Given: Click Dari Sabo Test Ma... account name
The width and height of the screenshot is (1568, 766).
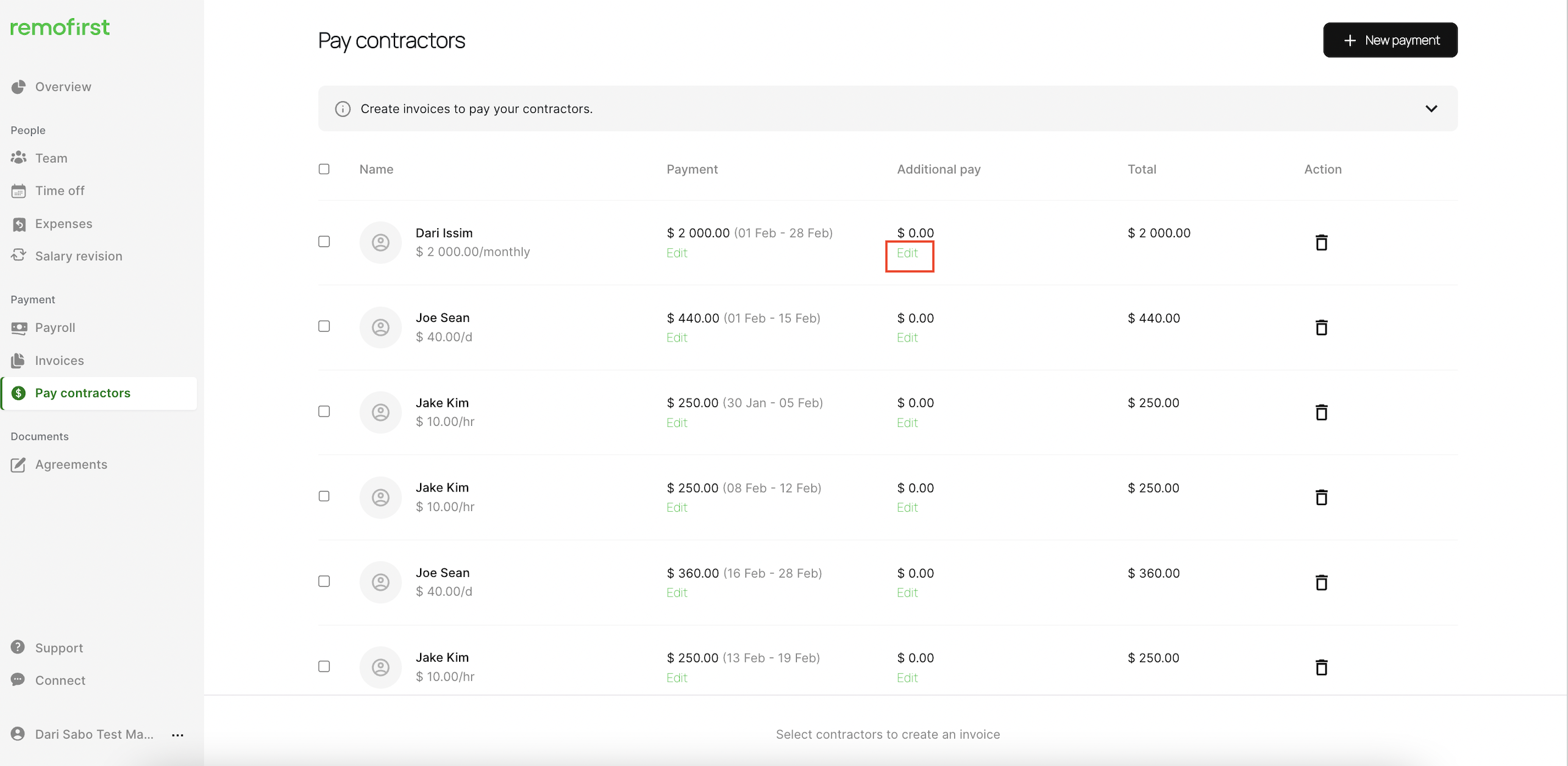Looking at the screenshot, I should [x=94, y=734].
